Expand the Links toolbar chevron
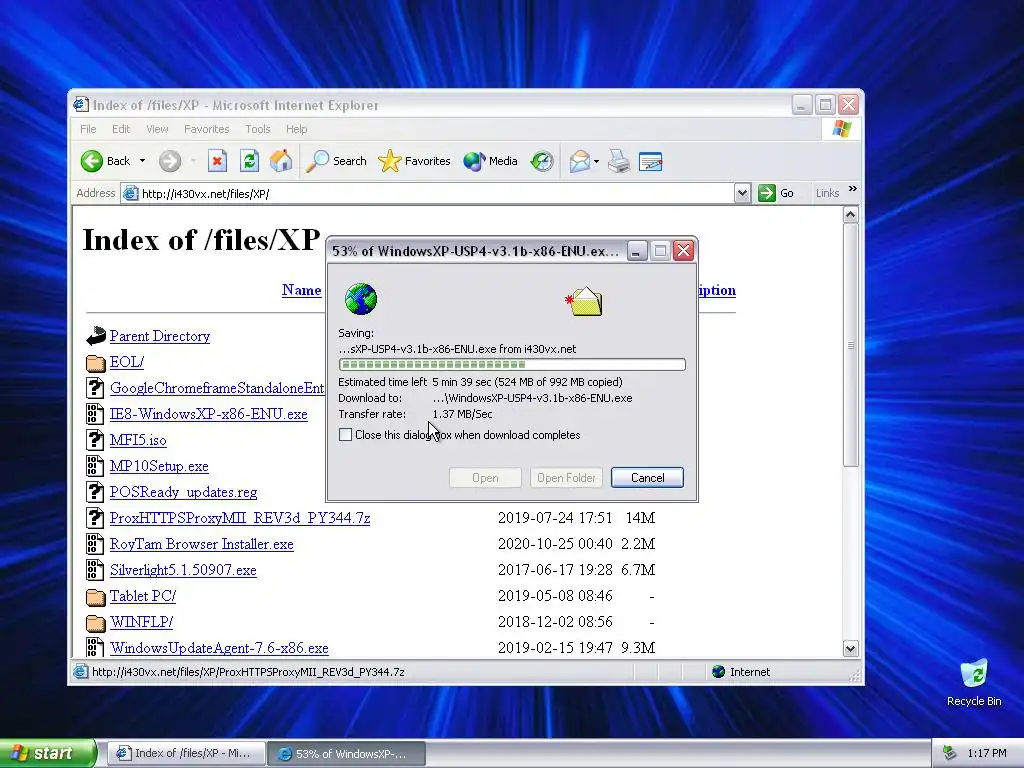The height and width of the screenshot is (768, 1024). click(x=852, y=189)
